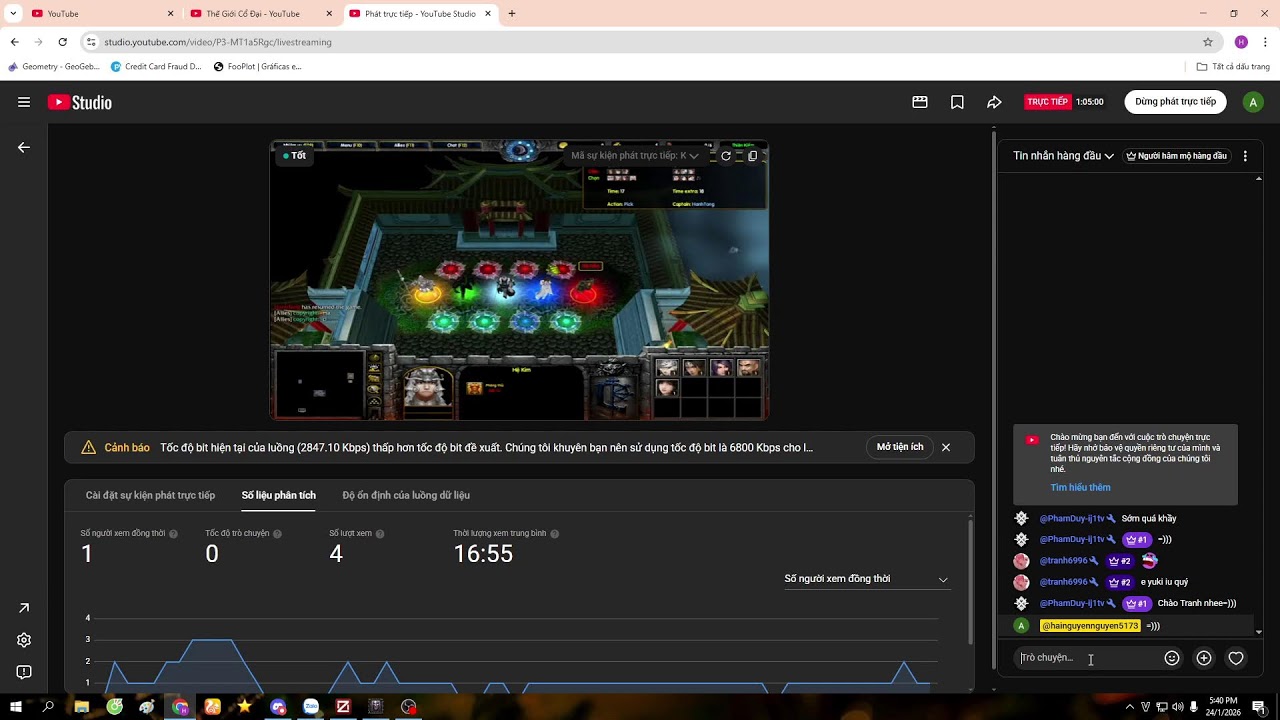Image resolution: width=1280 pixels, height=720 pixels.
Task: Show hidden system tray icons
Action: (x=1130, y=707)
